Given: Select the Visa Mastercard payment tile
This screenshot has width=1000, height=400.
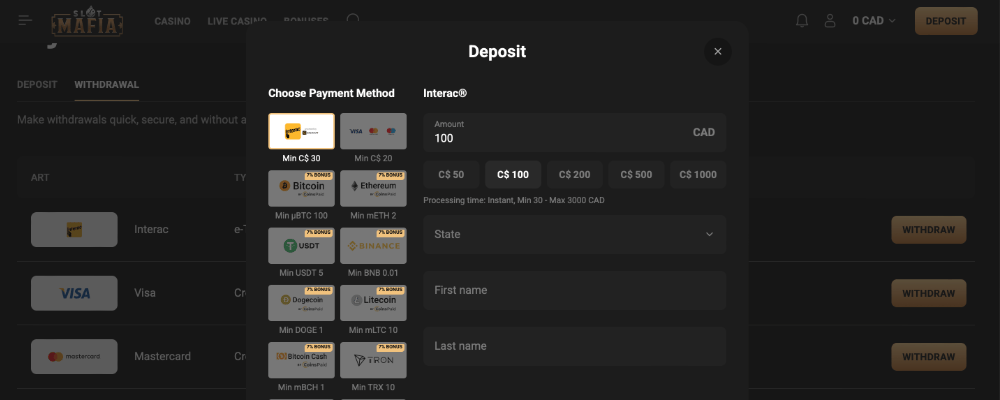Looking at the screenshot, I should point(373,131).
